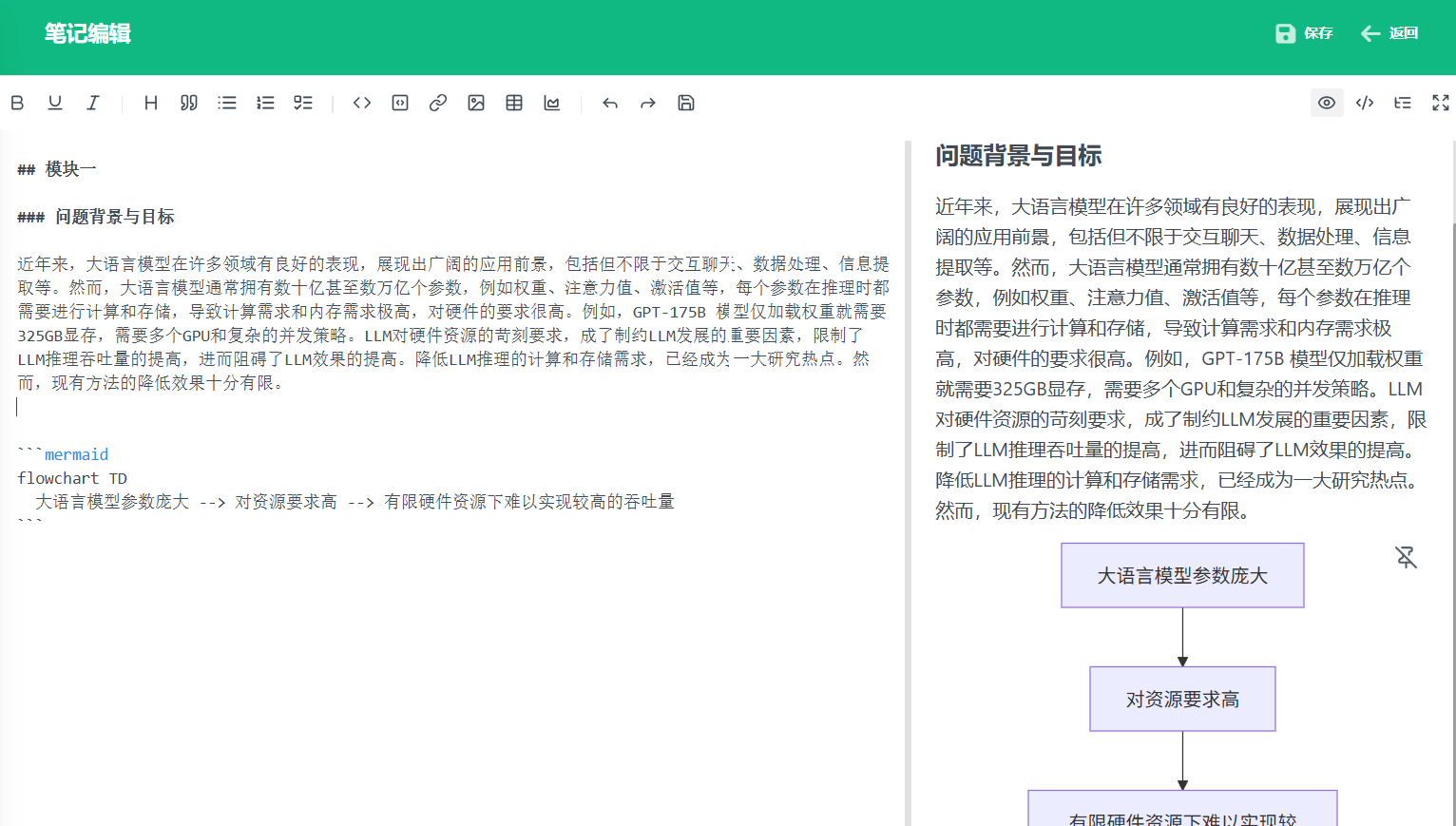Click the 保存 button in header
The image size is (1456, 826).
1304,33
